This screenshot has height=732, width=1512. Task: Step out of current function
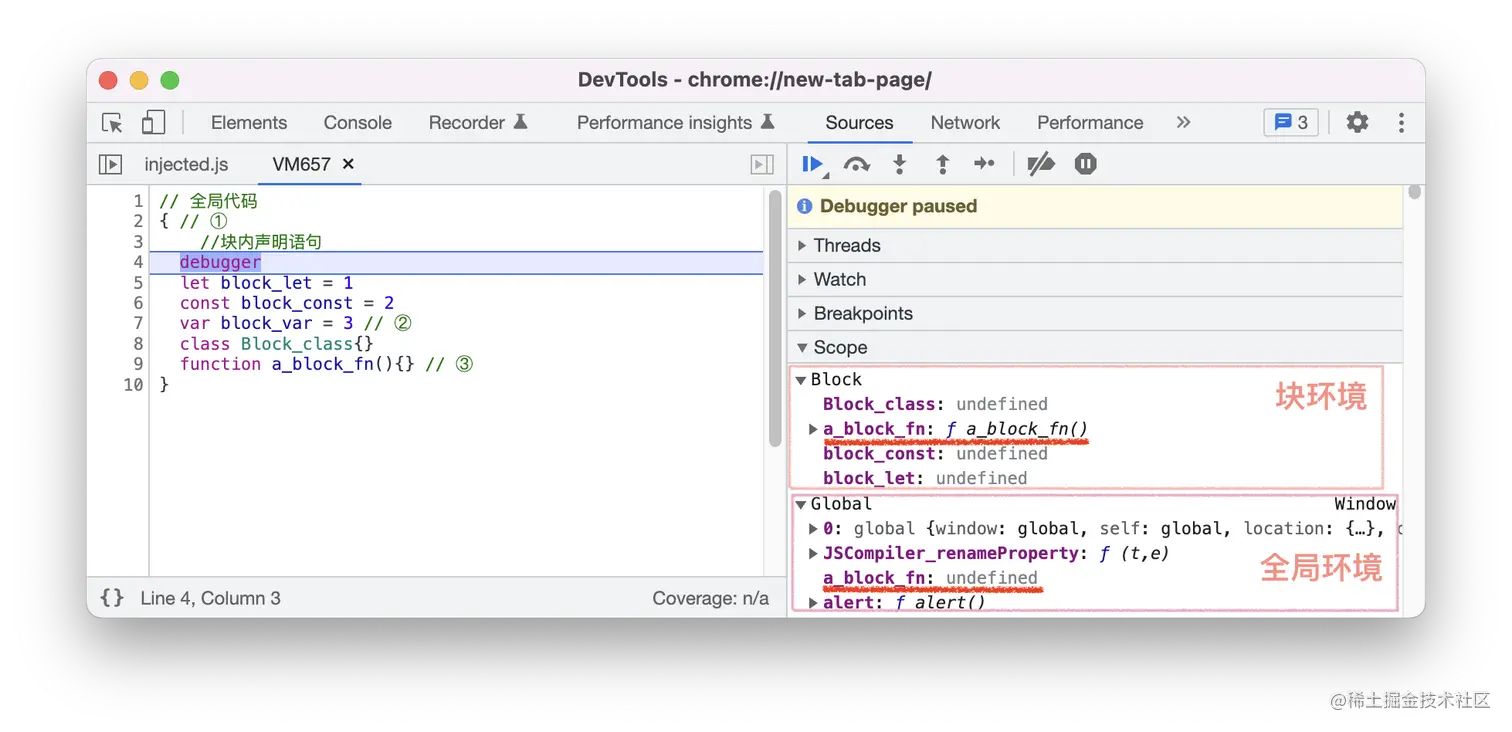point(942,164)
